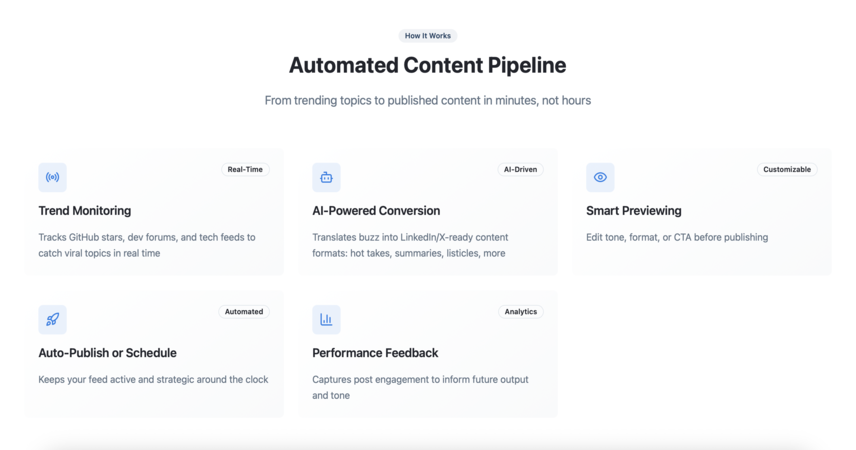The image size is (856, 450).
Task: Click the subtitle about trending topics to published content
Action: tap(428, 100)
